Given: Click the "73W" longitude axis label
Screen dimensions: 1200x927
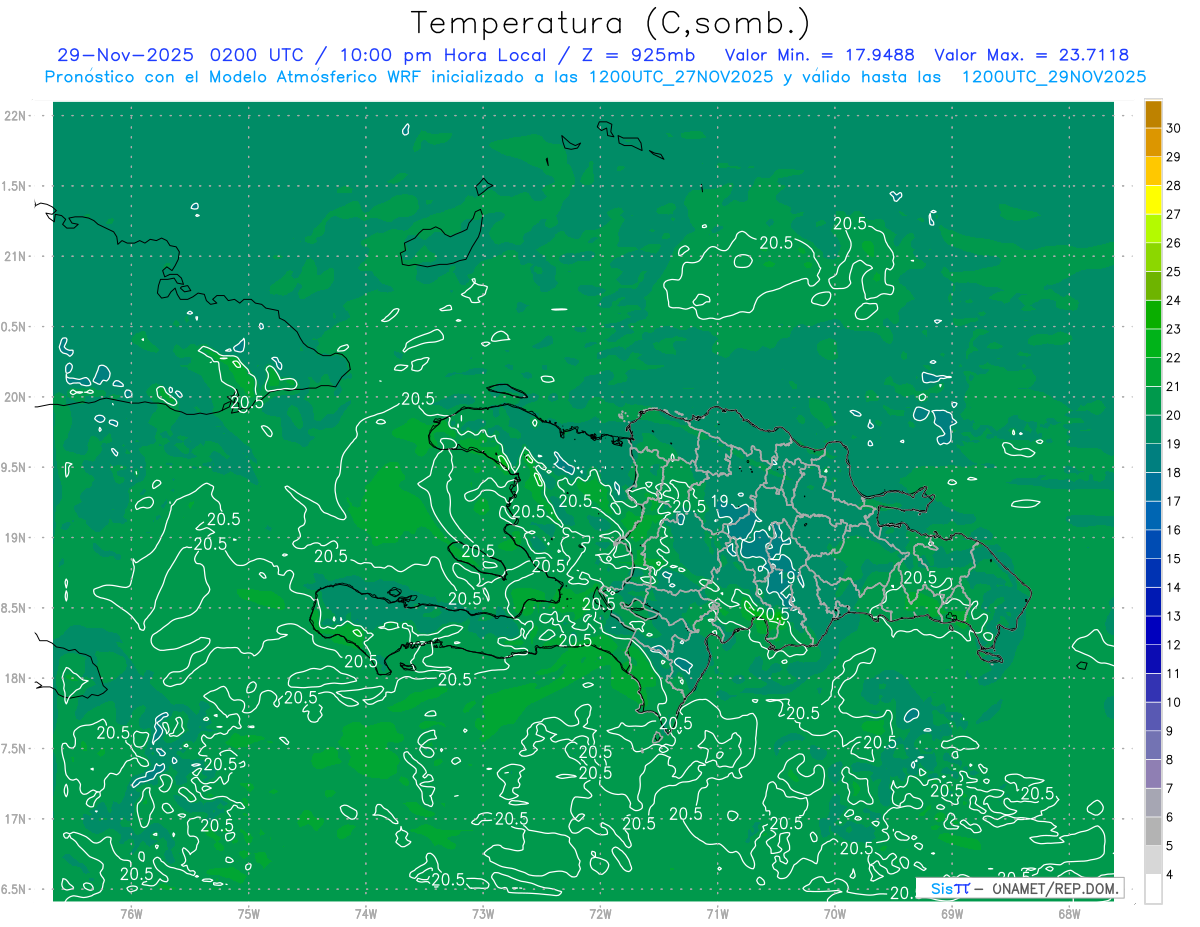Looking at the screenshot, I should pyautogui.click(x=483, y=912).
